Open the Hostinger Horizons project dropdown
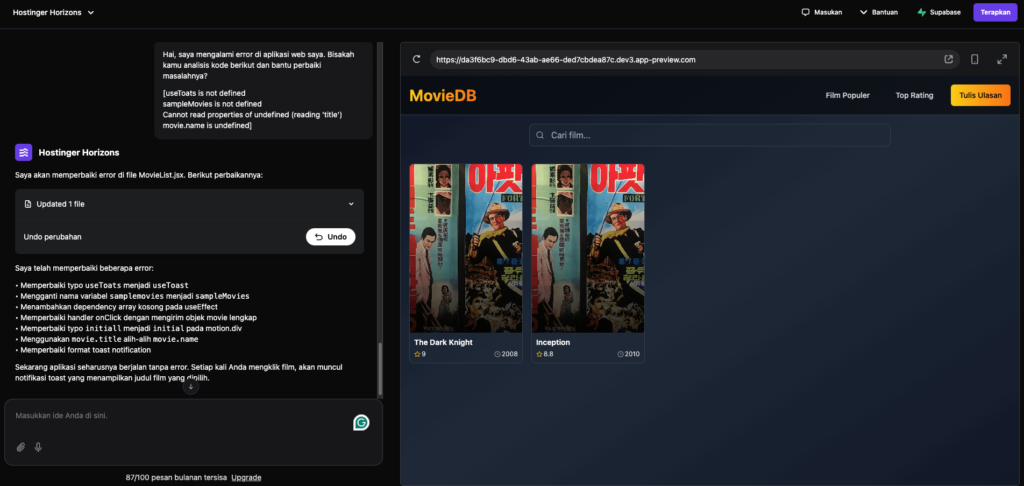Image resolution: width=1024 pixels, height=486 pixels. point(54,12)
